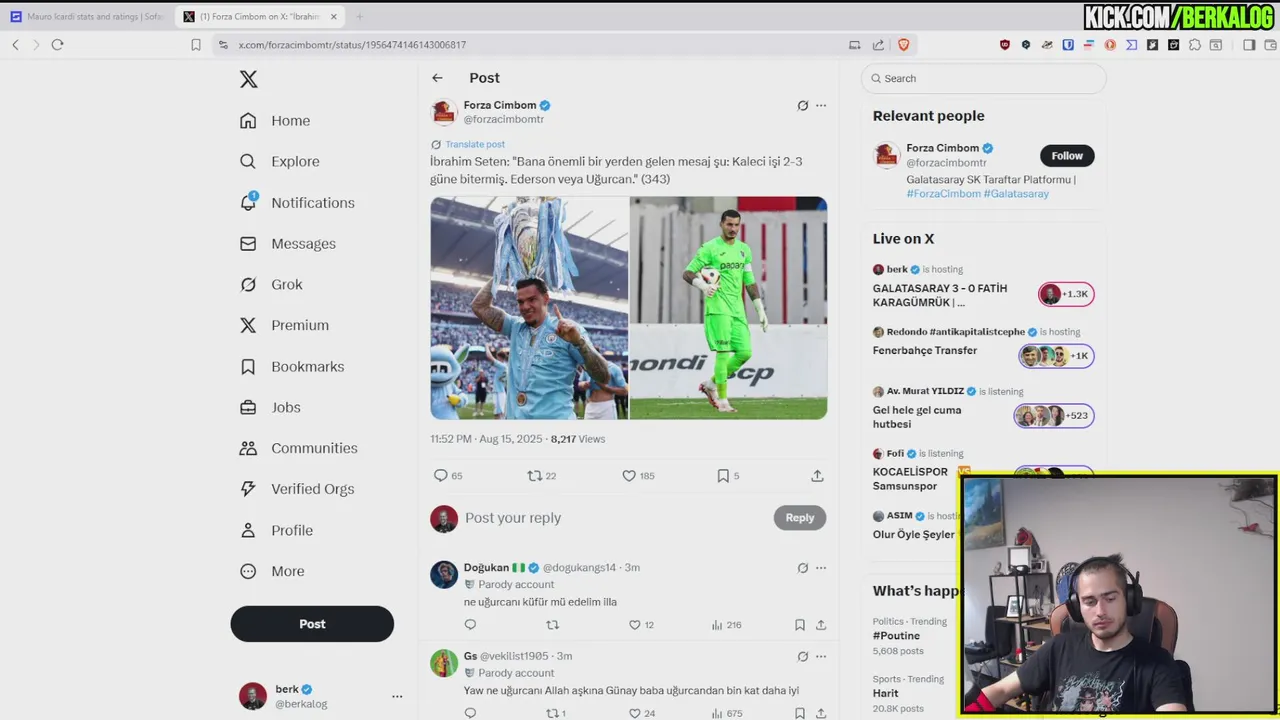Click the Bookmarks sidebar icon
1280x720 pixels.
click(248, 367)
